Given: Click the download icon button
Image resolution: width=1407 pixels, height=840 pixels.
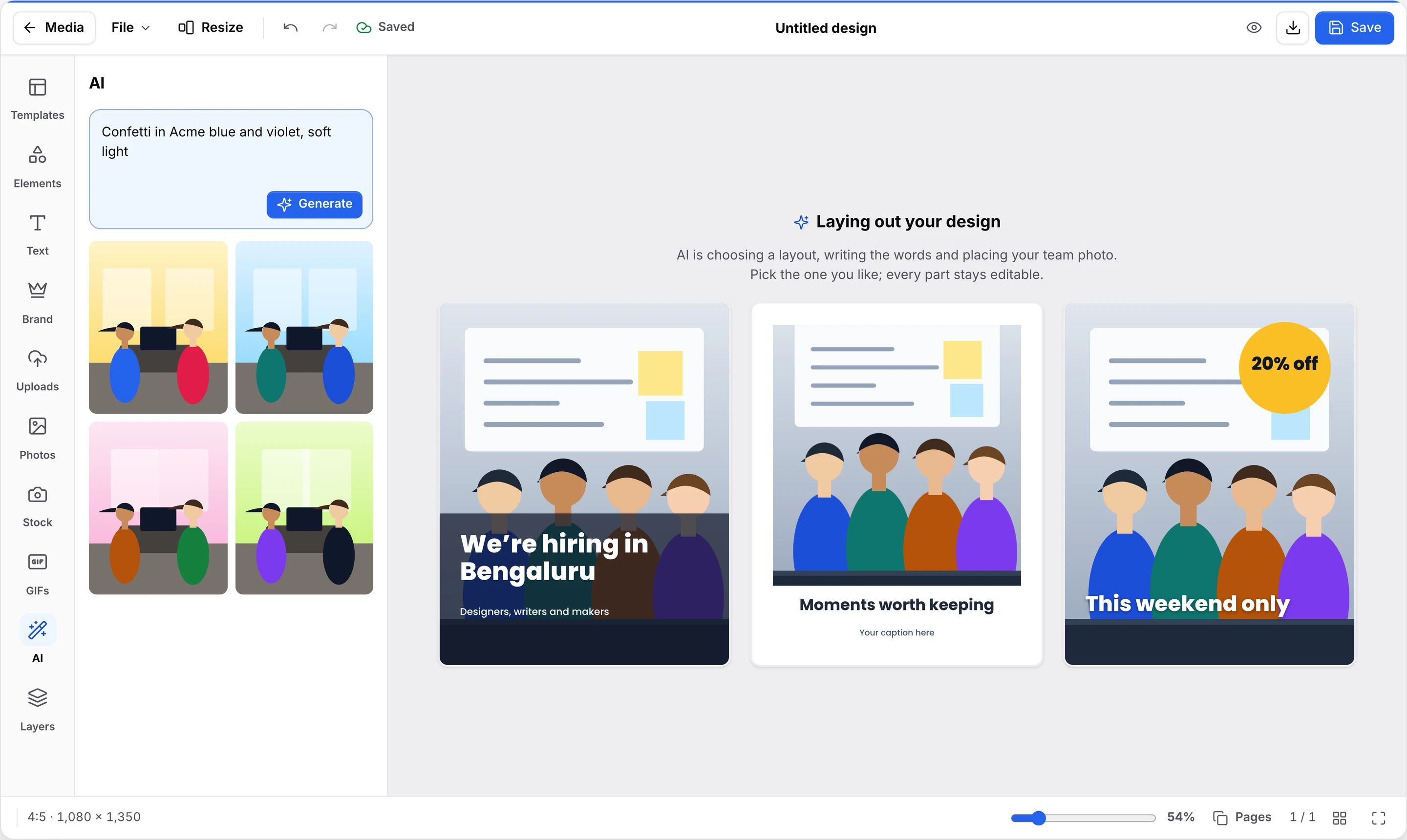Looking at the screenshot, I should click(1293, 28).
